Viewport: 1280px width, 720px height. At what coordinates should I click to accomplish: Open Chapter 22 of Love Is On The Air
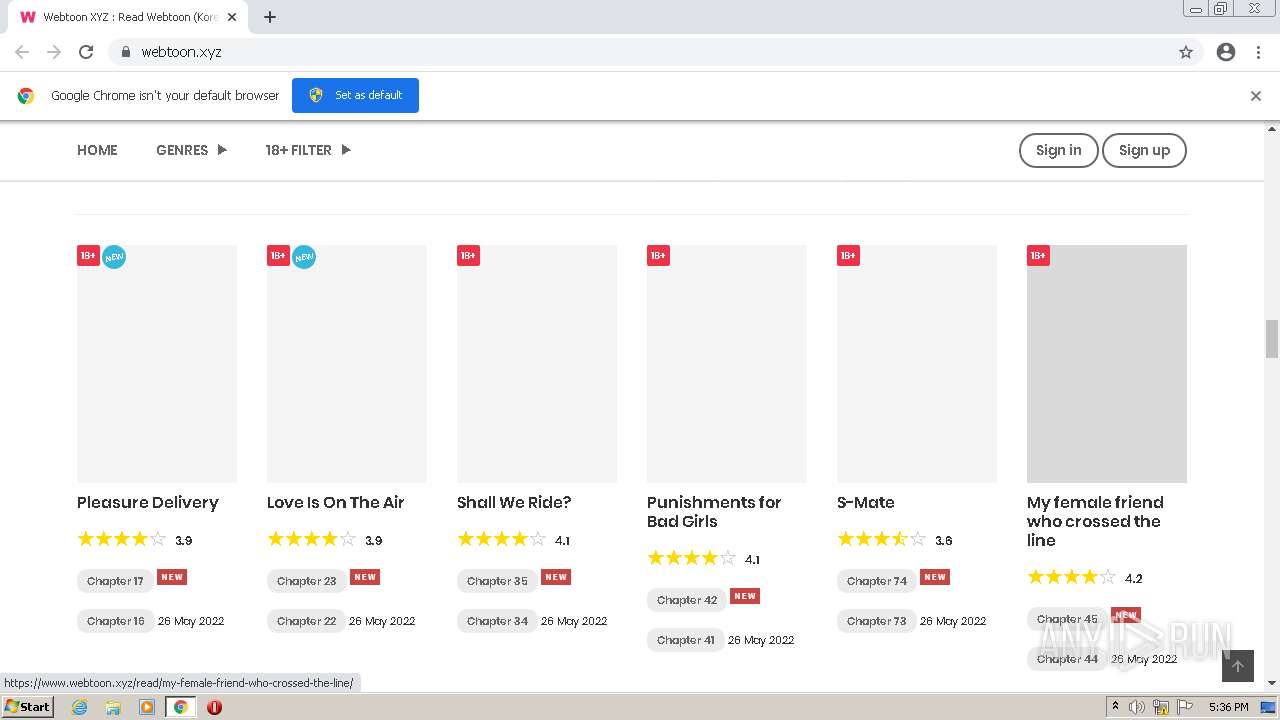(x=307, y=621)
